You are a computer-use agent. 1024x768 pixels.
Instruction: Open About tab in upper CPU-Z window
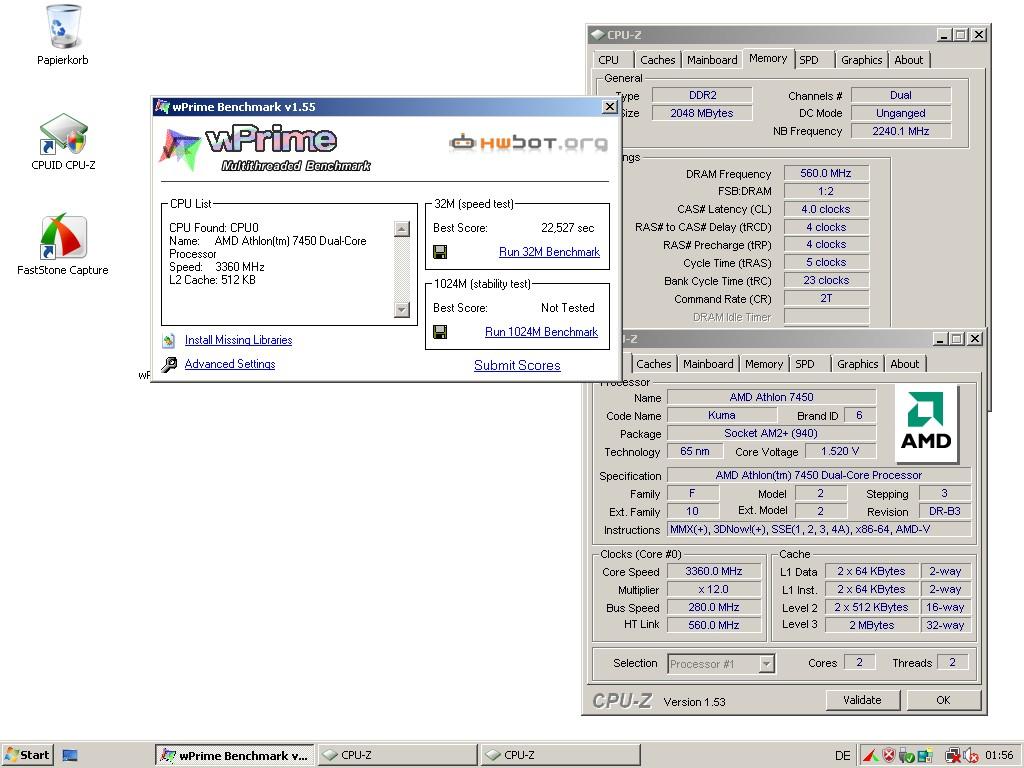(908, 60)
